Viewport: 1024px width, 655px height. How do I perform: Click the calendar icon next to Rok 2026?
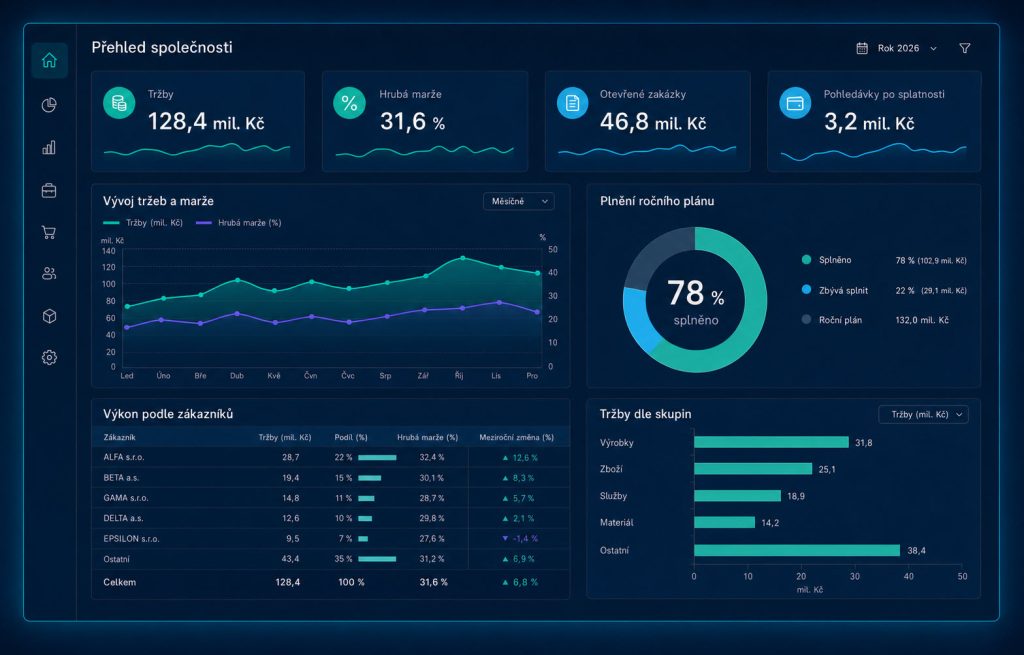(x=862, y=48)
